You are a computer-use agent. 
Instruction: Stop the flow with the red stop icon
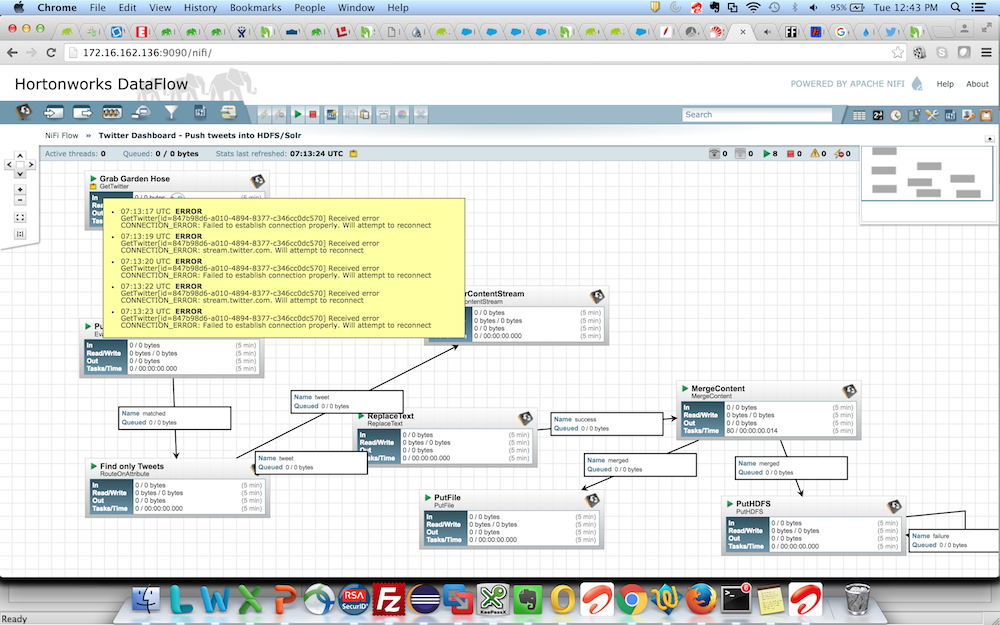coord(311,113)
